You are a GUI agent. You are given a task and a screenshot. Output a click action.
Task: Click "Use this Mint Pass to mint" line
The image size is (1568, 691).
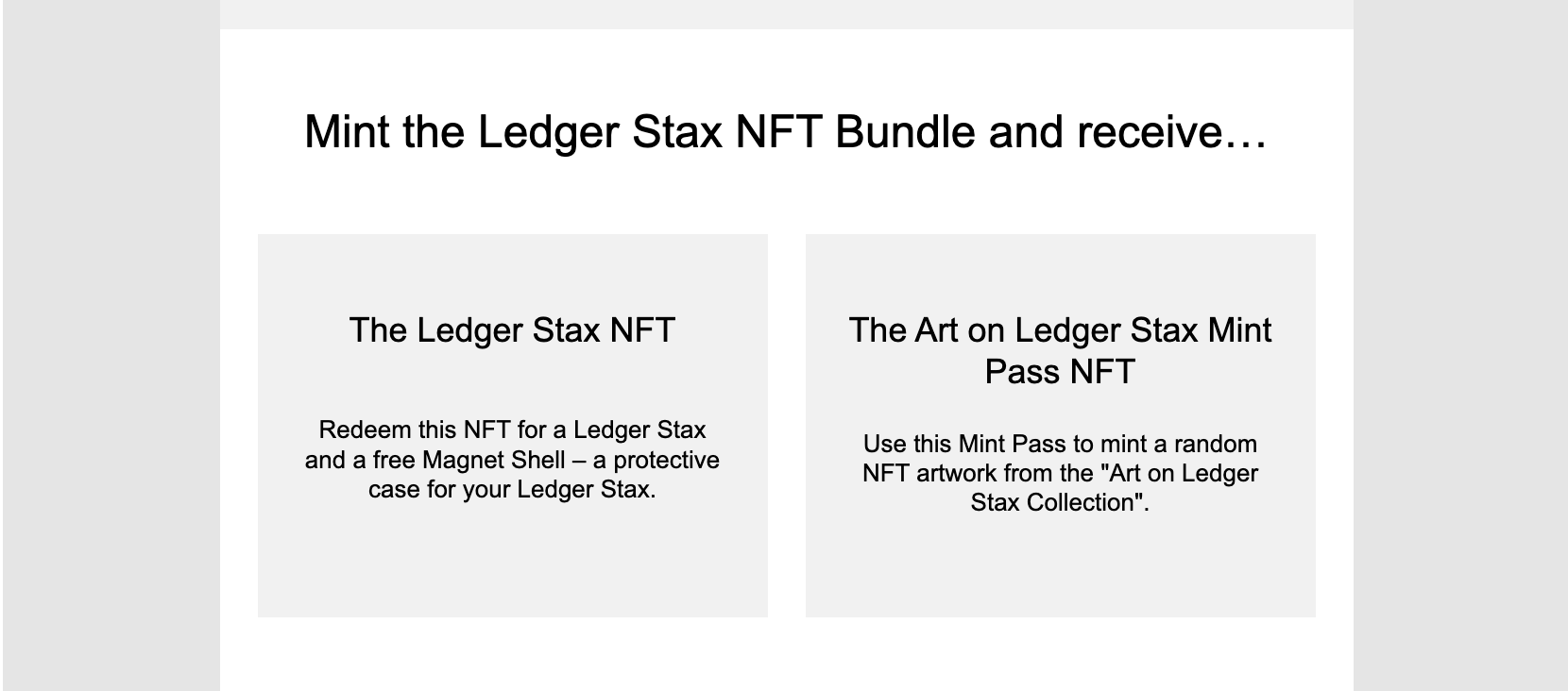pyautogui.click(x=1060, y=444)
